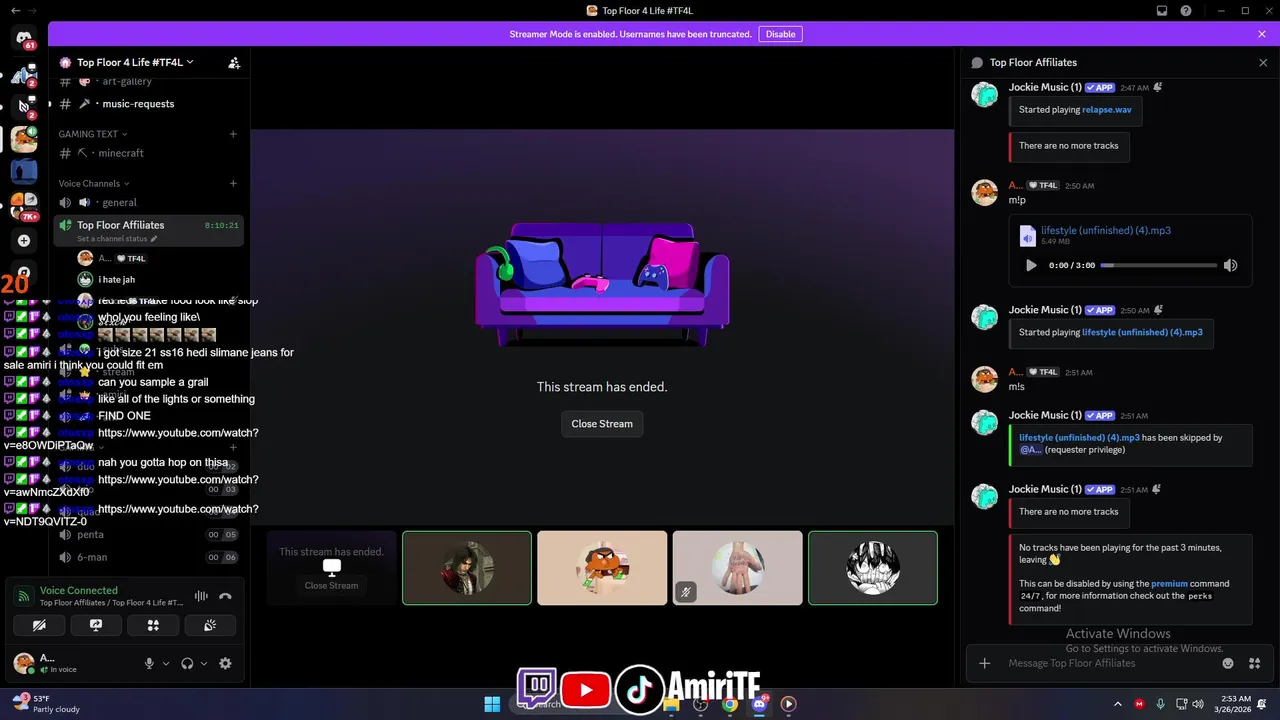
Task: Open the invite members icon beside server name
Action: pyautogui.click(x=234, y=62)
